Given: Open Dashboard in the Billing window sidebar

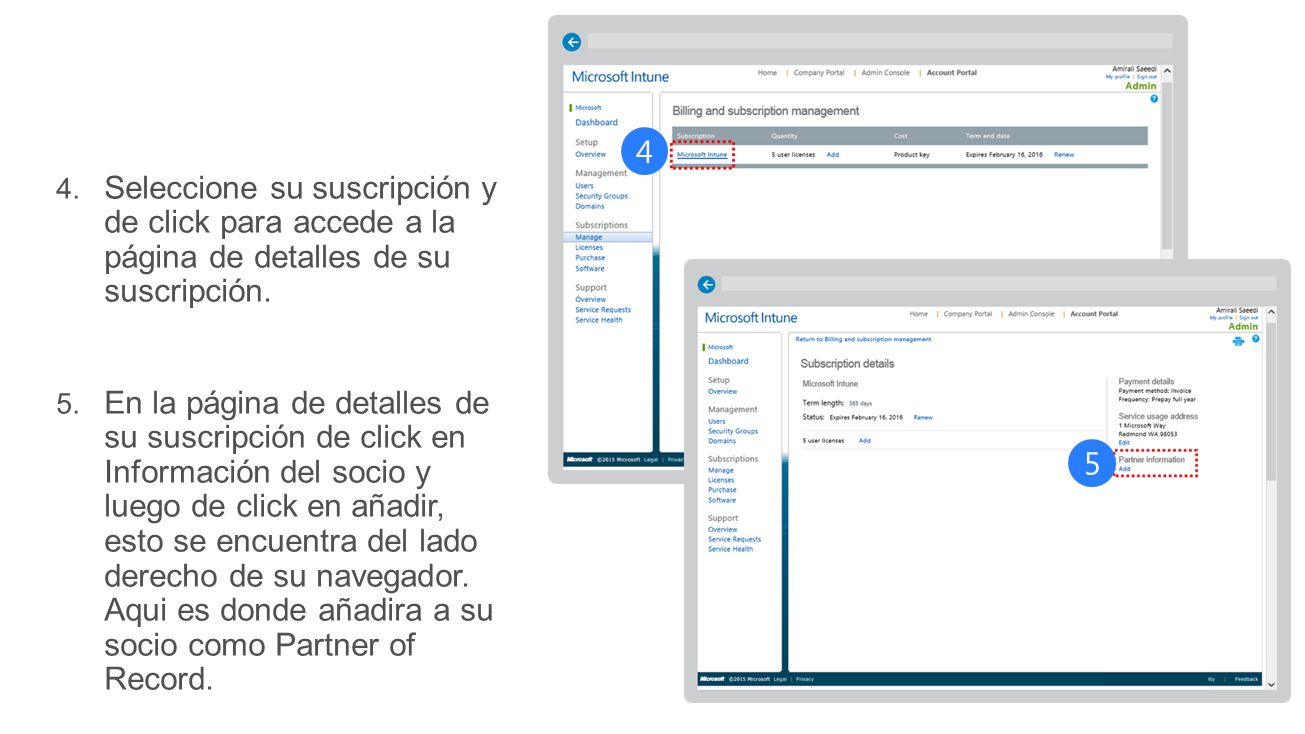Looking at the screenshot, I should (596, 122).
